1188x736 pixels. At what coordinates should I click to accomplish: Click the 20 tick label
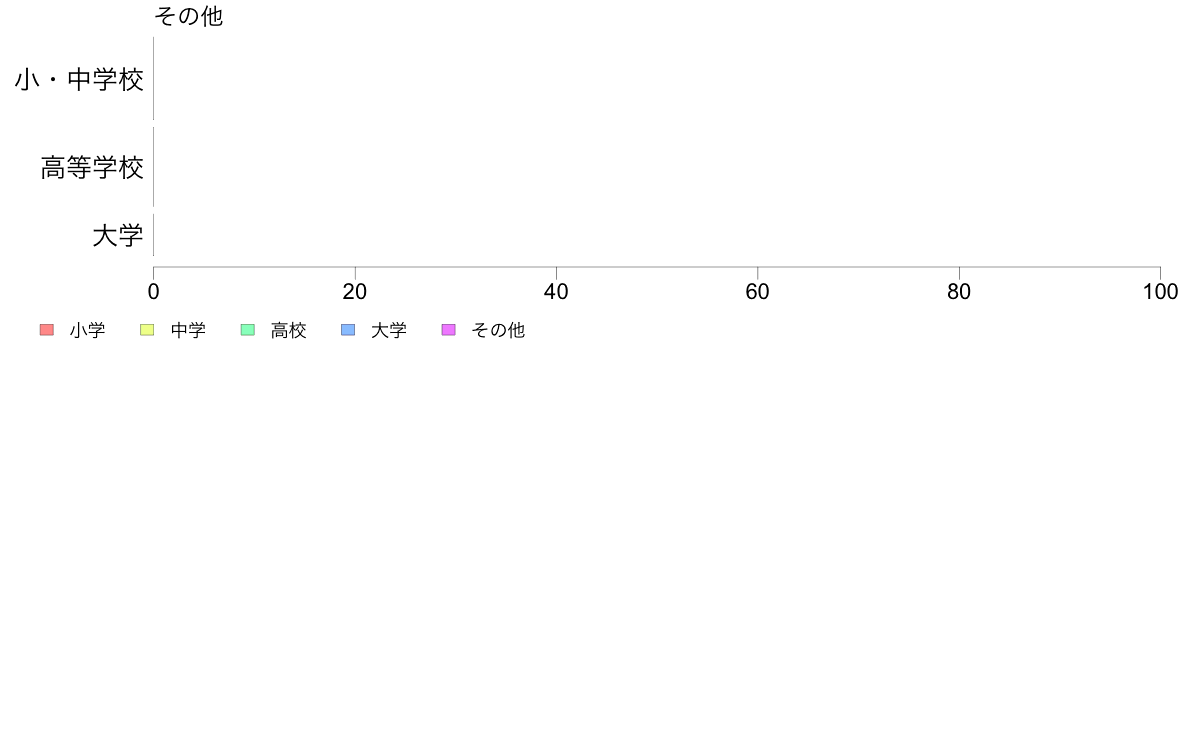pyautogui.click(x=355, y=292)
